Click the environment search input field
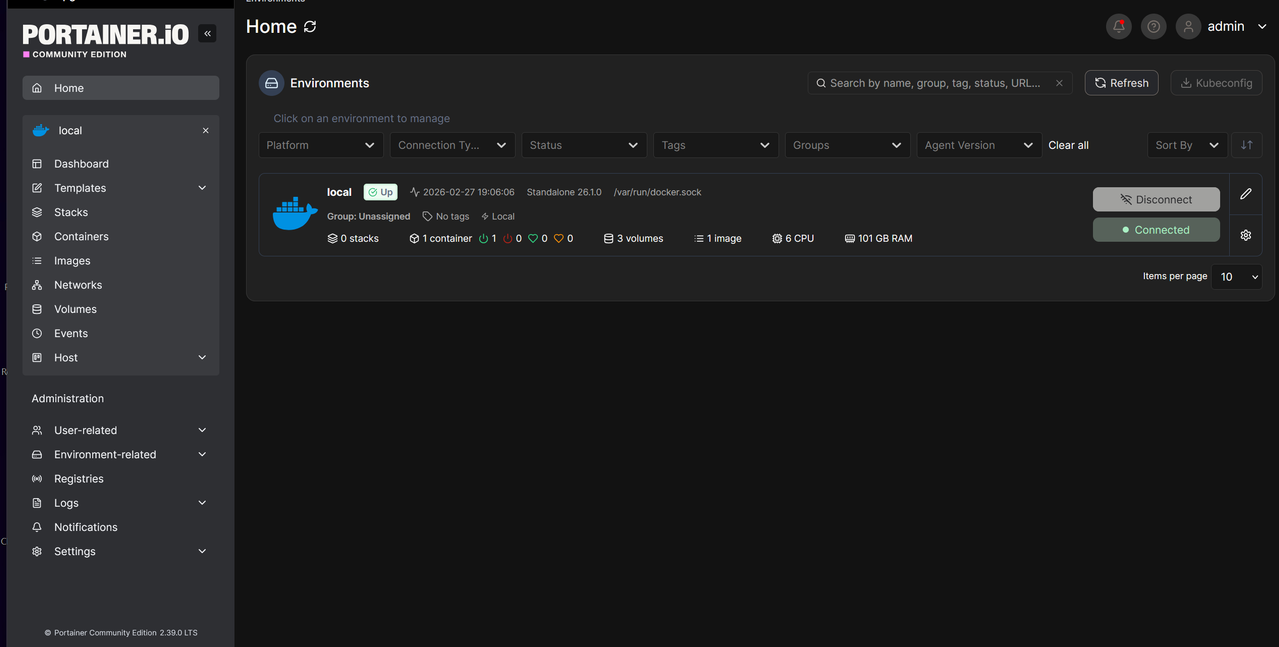The height and width of the screenshot is (647, 1279). pyautogui.click(x=940, y=83)
